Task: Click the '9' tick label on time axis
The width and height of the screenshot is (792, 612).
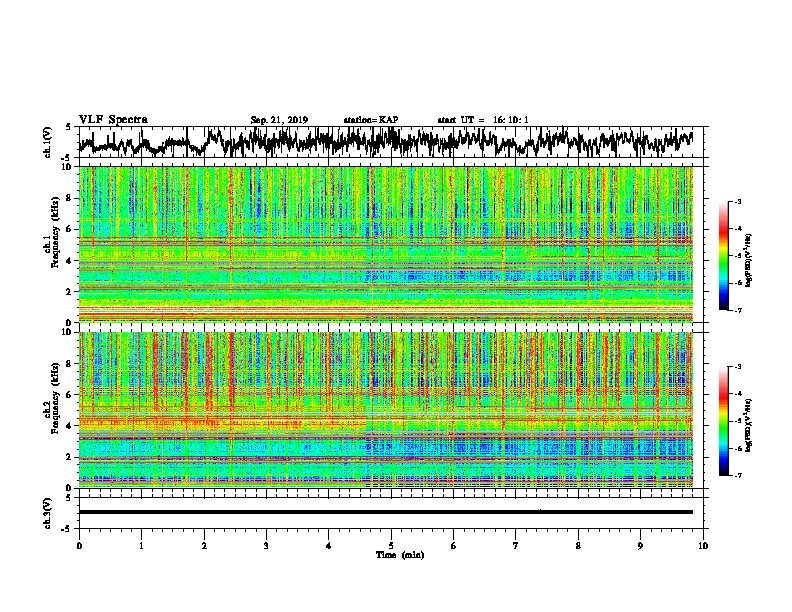Action: point(640,546)
